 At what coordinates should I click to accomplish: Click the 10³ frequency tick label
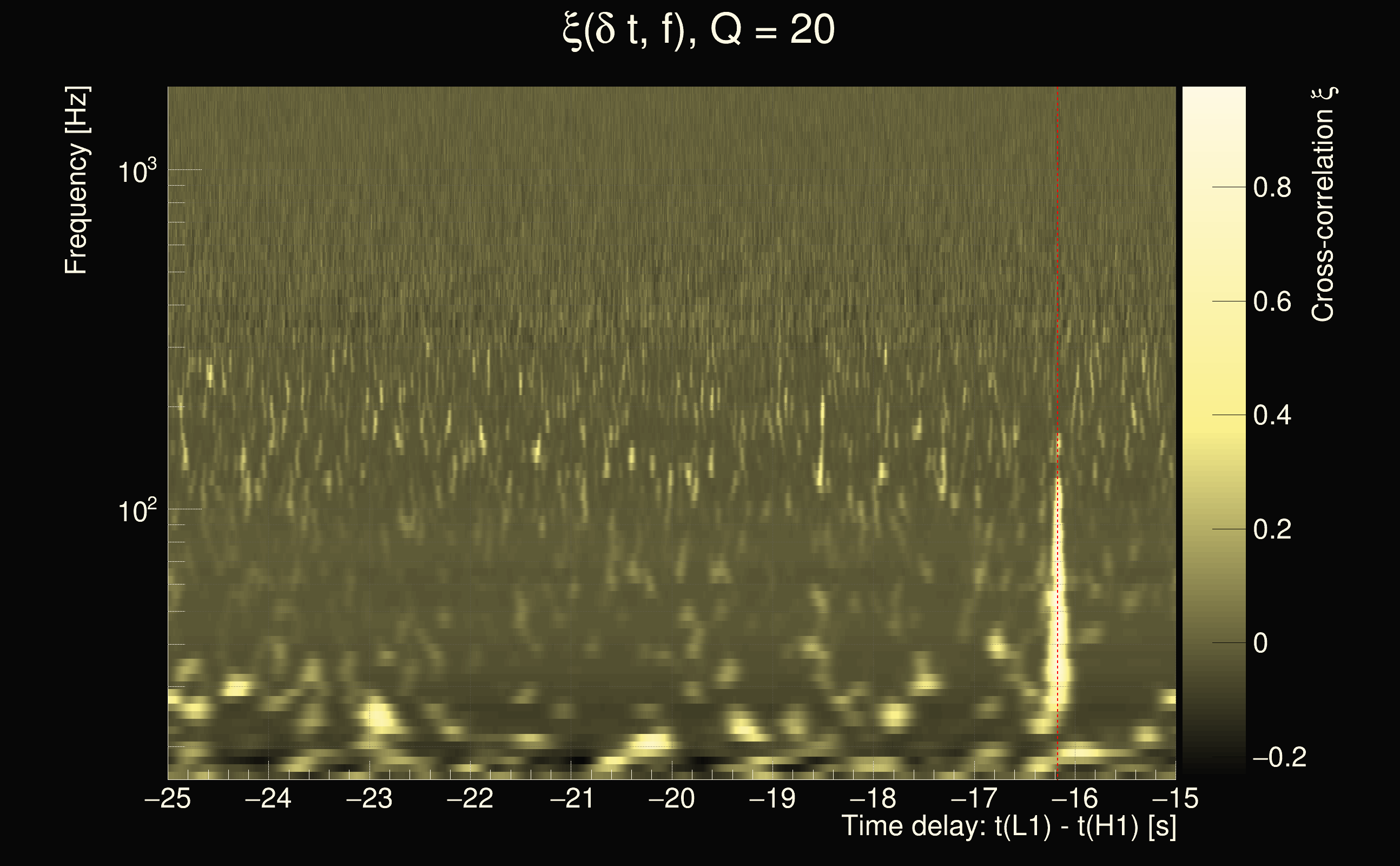[137, 170]
